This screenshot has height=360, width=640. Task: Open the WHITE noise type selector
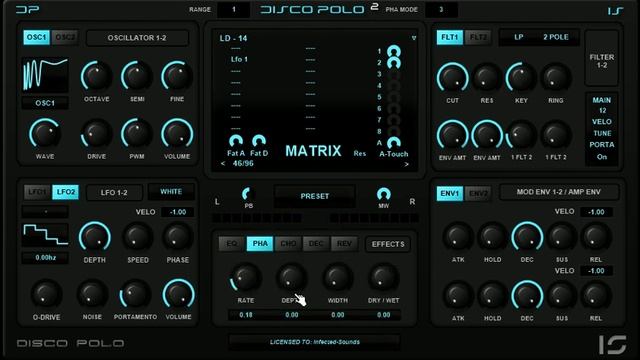tap(171, 191)
